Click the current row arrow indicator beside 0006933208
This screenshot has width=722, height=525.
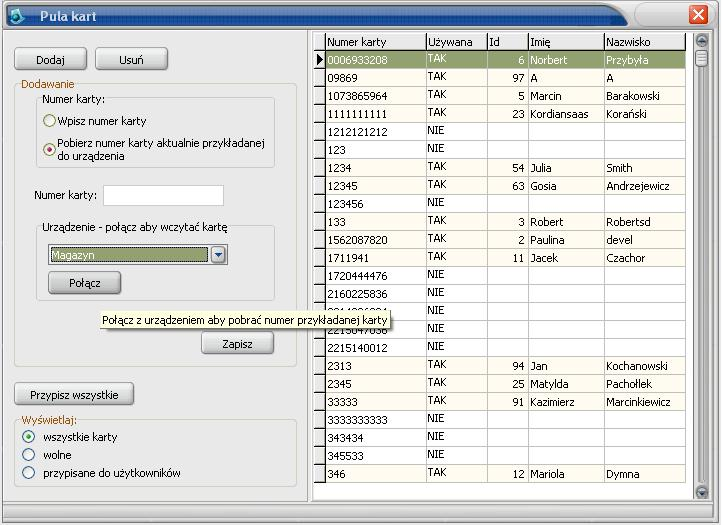(320, 60)
